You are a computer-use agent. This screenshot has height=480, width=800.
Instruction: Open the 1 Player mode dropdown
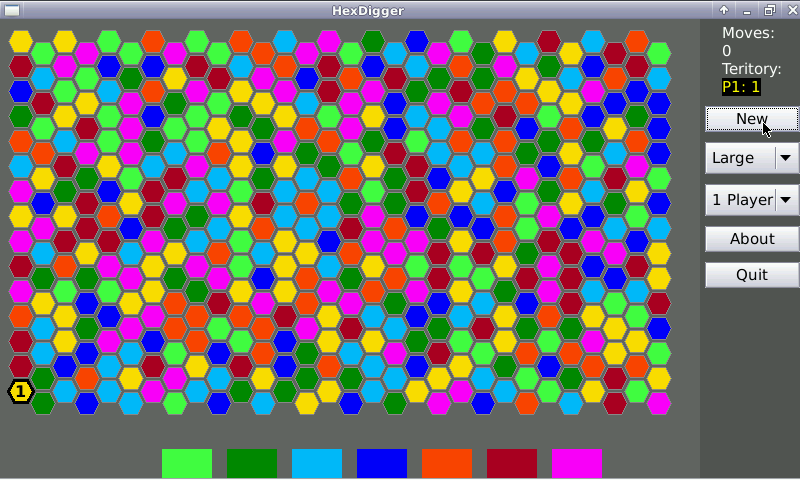point(752,200)
